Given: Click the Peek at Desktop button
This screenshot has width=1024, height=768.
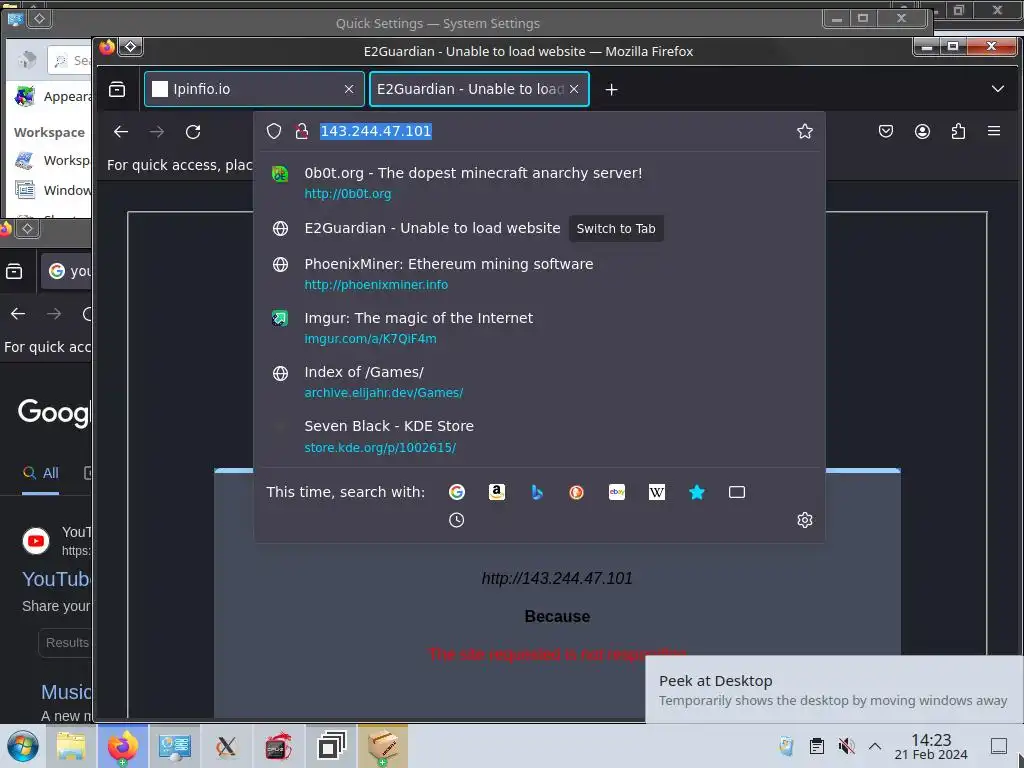Looking at the screenshot, I should point(999,746).
